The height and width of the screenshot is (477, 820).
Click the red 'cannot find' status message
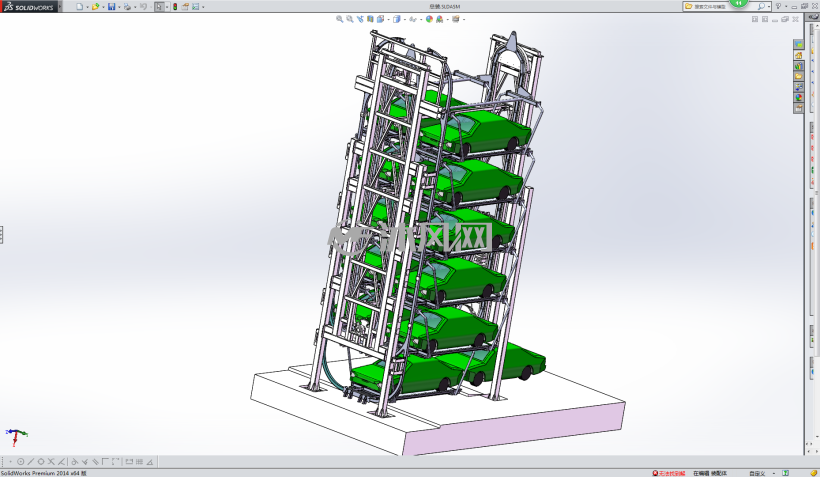(669, 473)
